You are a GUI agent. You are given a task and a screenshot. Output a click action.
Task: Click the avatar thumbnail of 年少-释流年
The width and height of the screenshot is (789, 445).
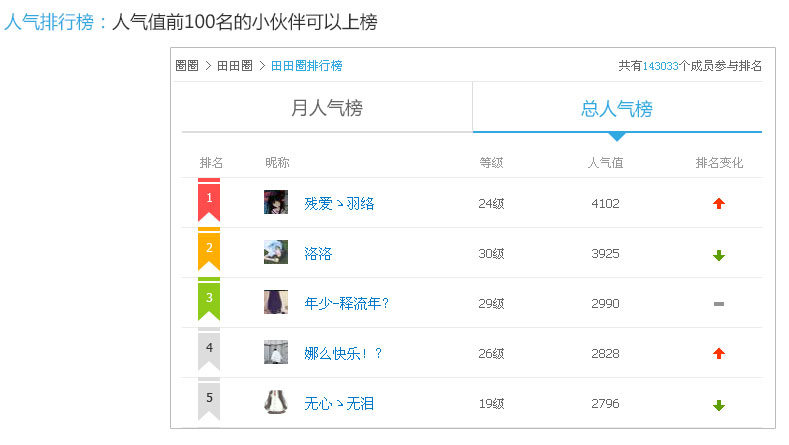(276, 302)
